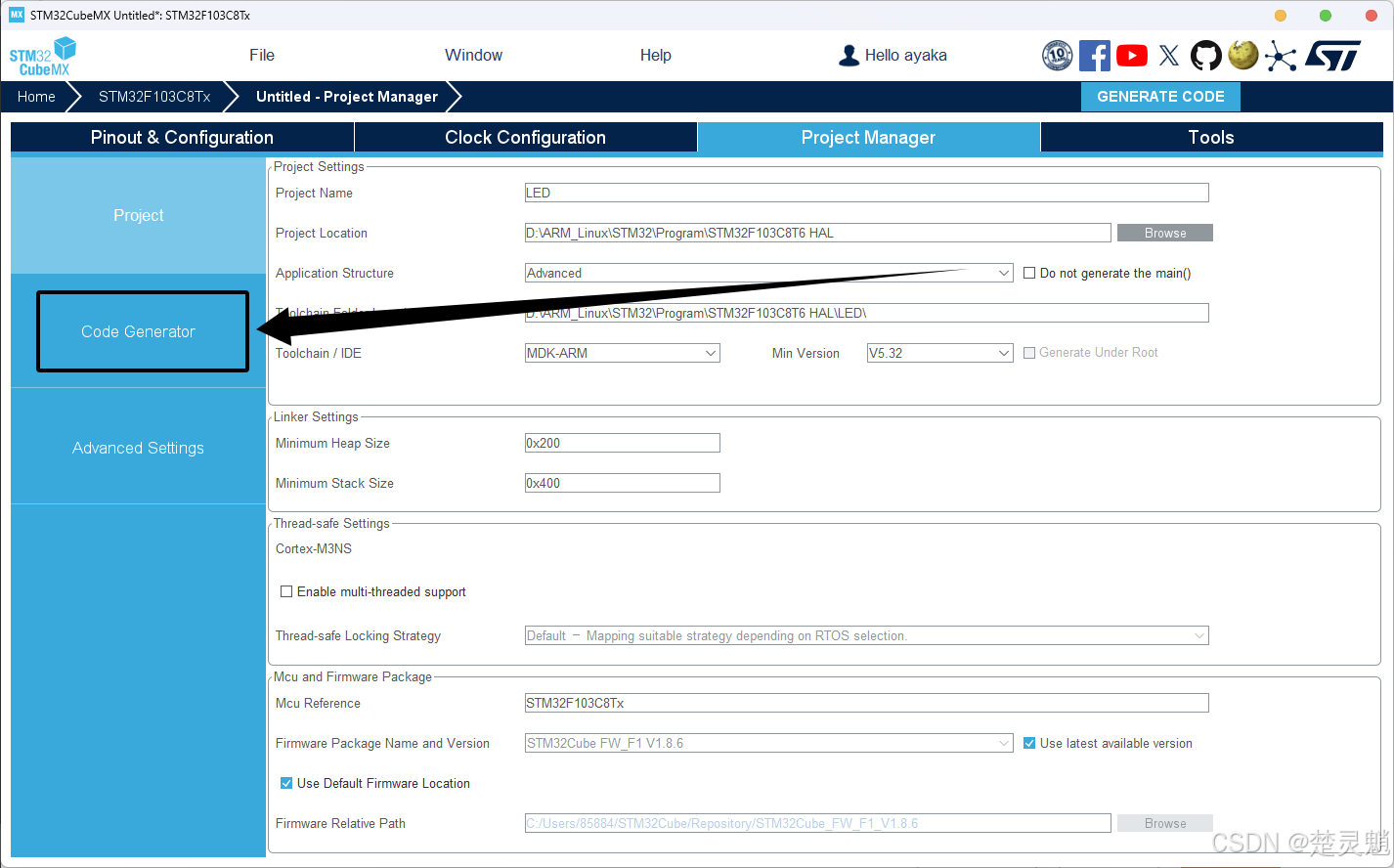Click the STM32CubeMX logo icon
Screen dimensions: 1394x868
point(43,56)
